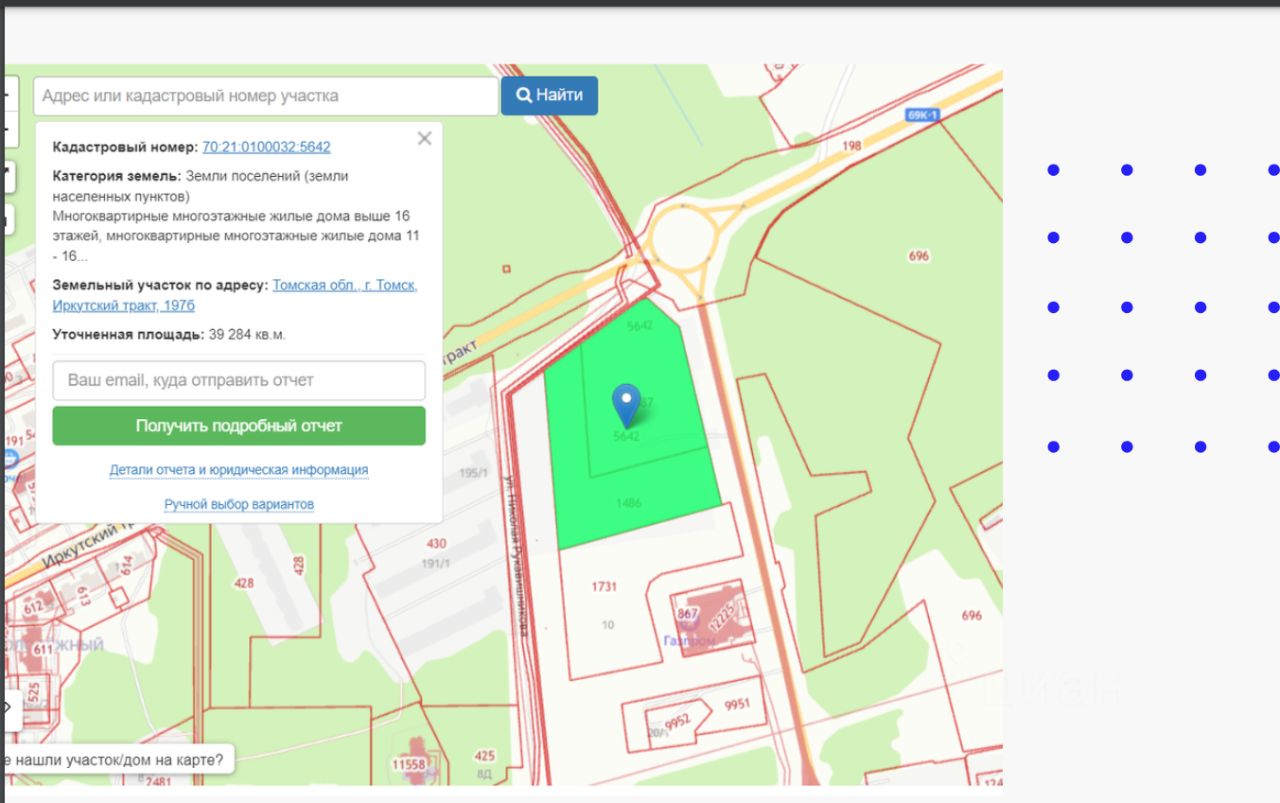Click the 69К-1 road shield marker

[x=922, y=115]
